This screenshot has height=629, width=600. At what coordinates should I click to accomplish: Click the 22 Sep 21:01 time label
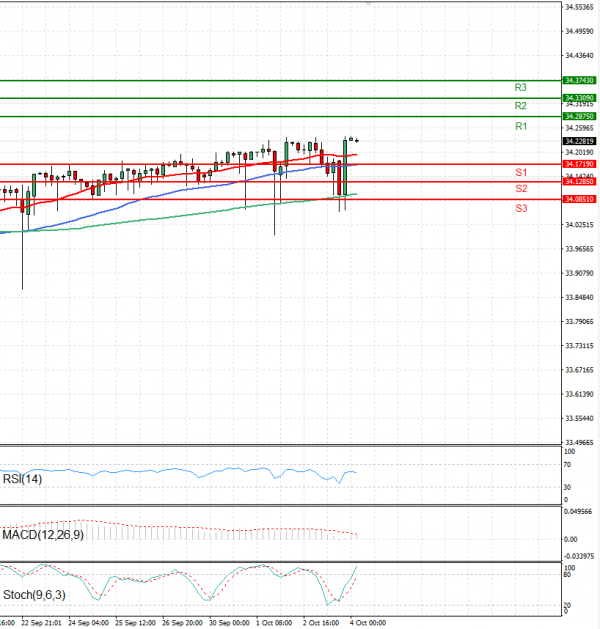pyautogui.click(x=42, y=623)
